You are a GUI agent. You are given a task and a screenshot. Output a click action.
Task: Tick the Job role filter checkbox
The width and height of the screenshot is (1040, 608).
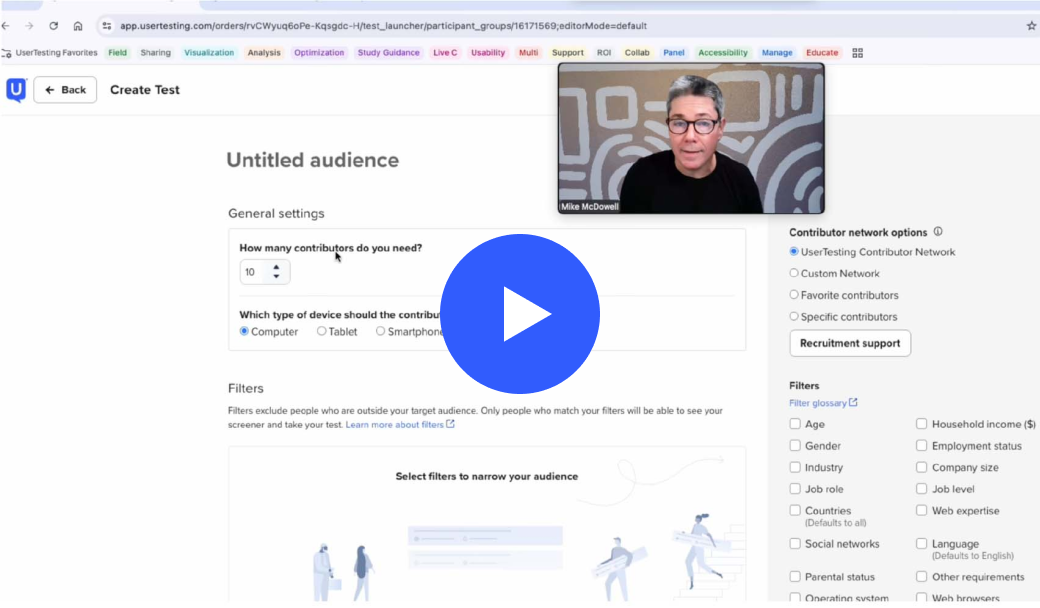[795, 489]
